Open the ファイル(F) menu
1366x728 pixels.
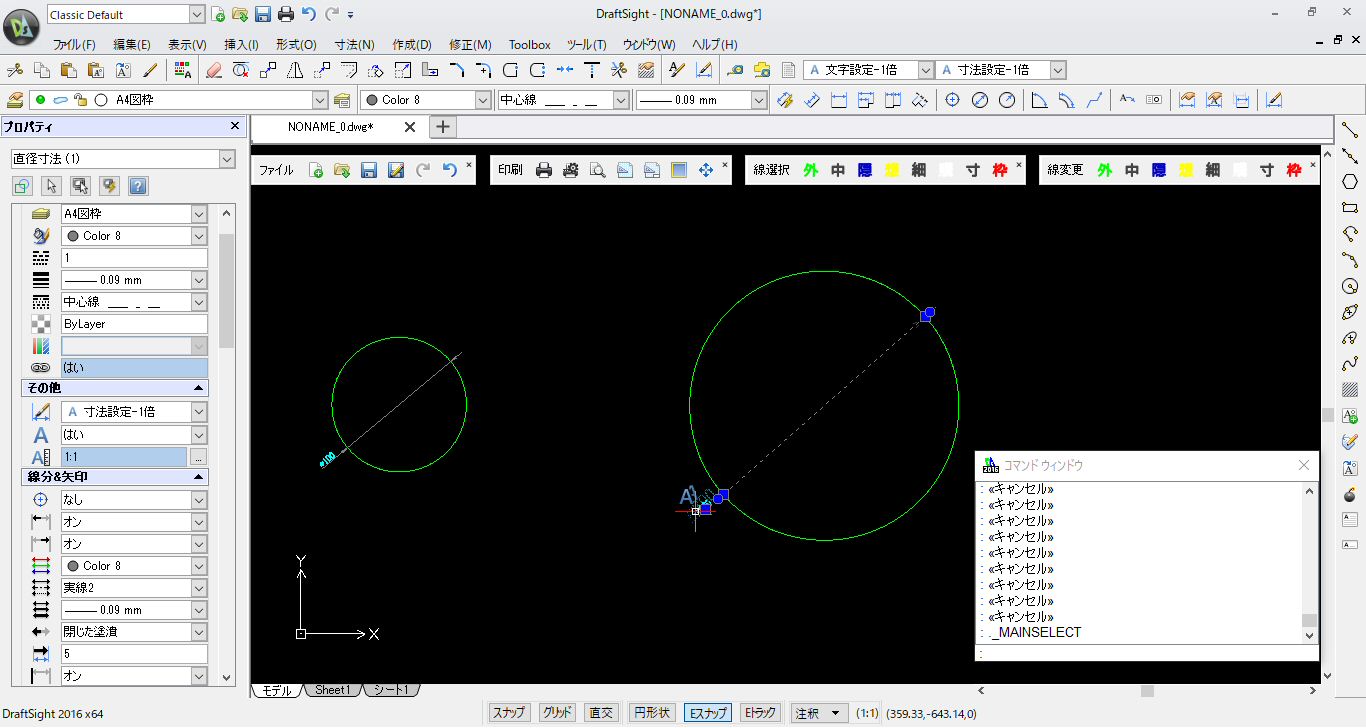coord(74,44)
